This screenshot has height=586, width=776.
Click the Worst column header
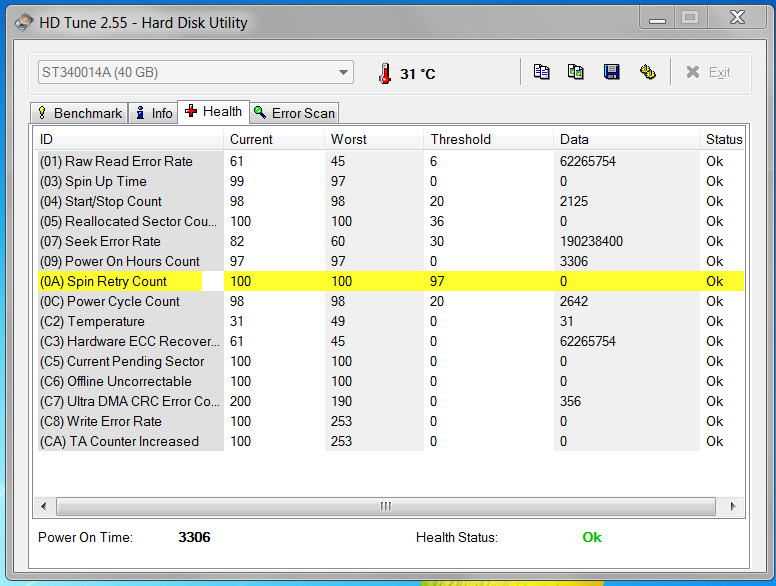pos(374,139)
